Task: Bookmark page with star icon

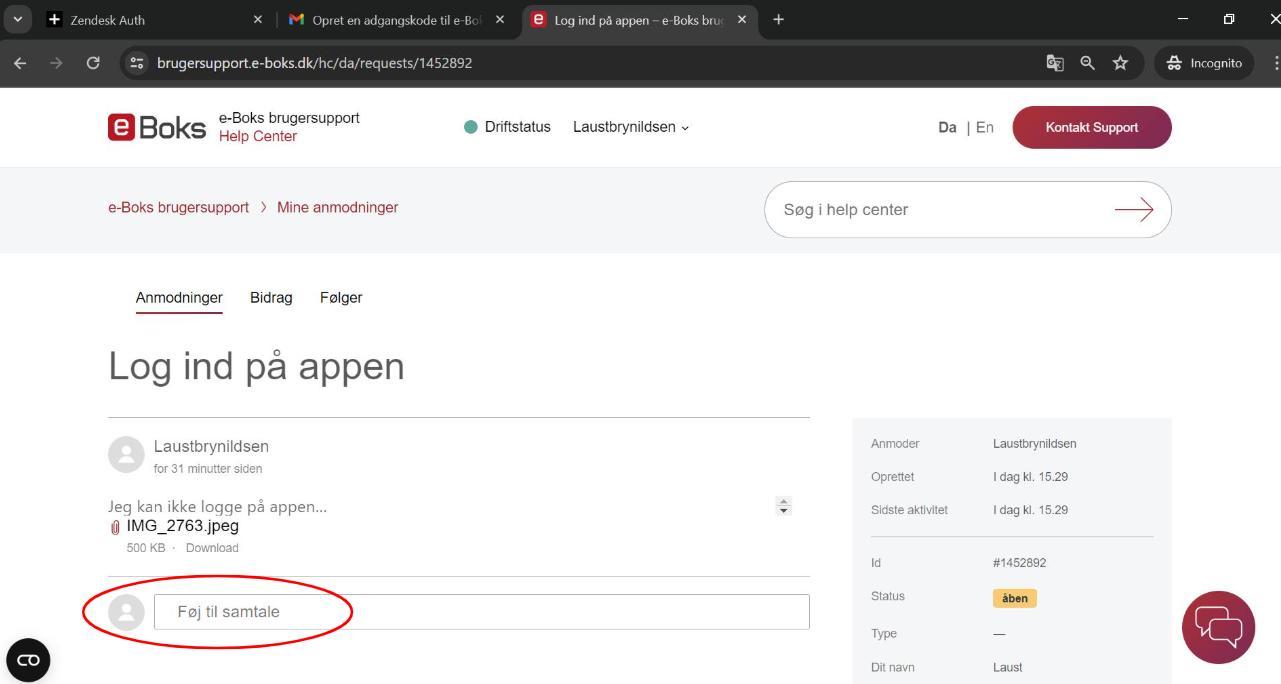Action: click(x=1121, y=63)
